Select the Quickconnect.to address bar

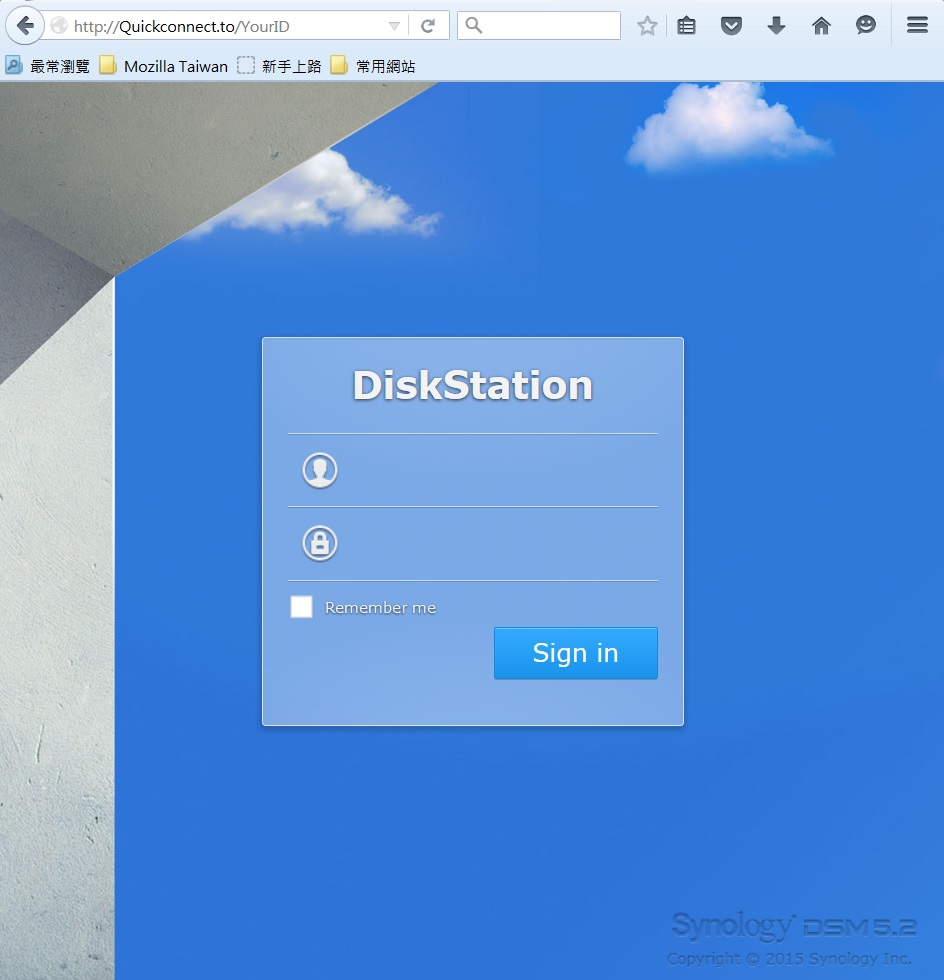[x=220, y=26]
